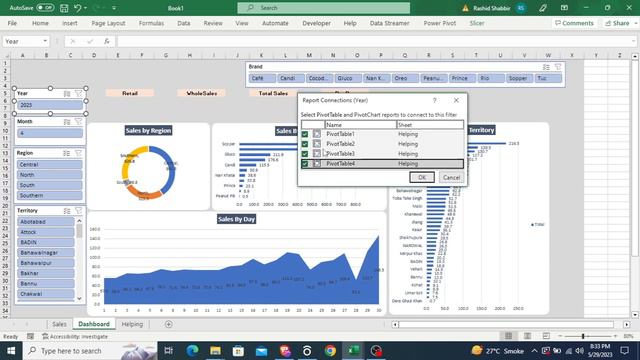Select Oreo in the Brand slicer

click(405, 78)
